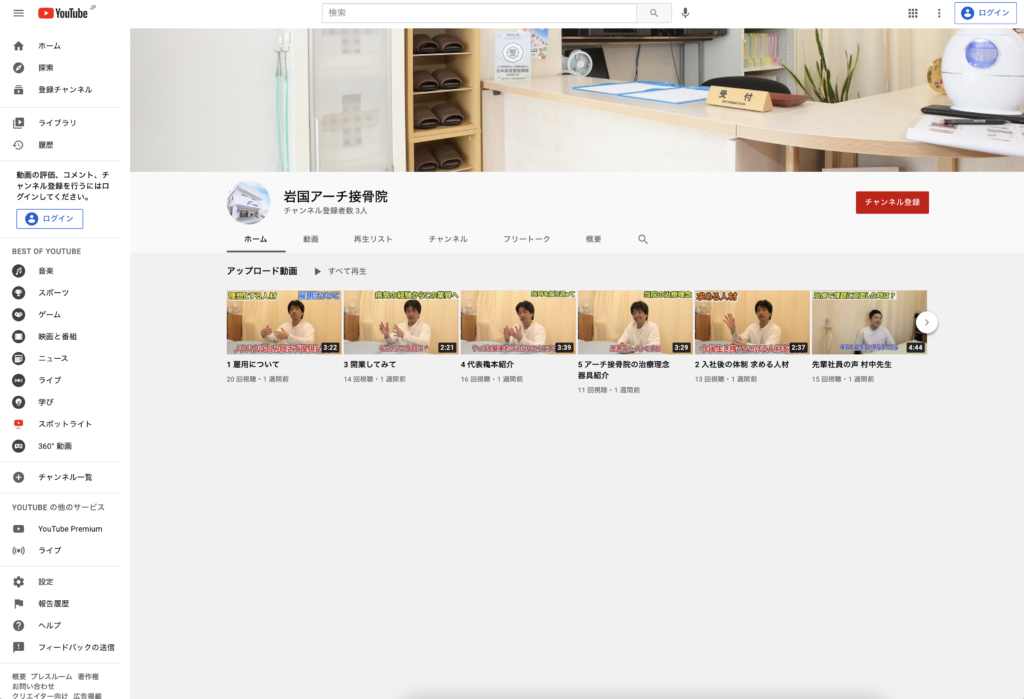Click the ライブ icon under Best of YouTube
This screenshot has height=699, width=1024.
click(x=18, y=380)
